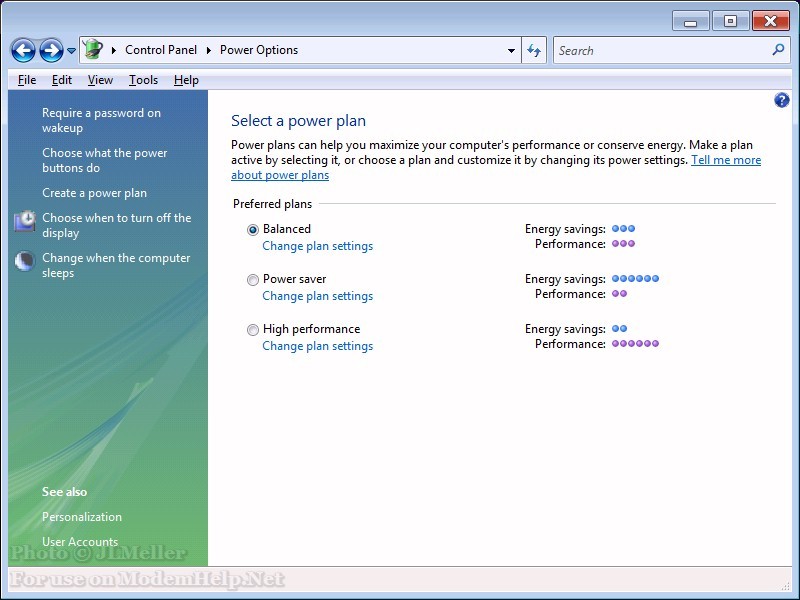This screenshot has width=800, height=600.
Task: Change plan settings for Power saver
Action: point(317,296)
